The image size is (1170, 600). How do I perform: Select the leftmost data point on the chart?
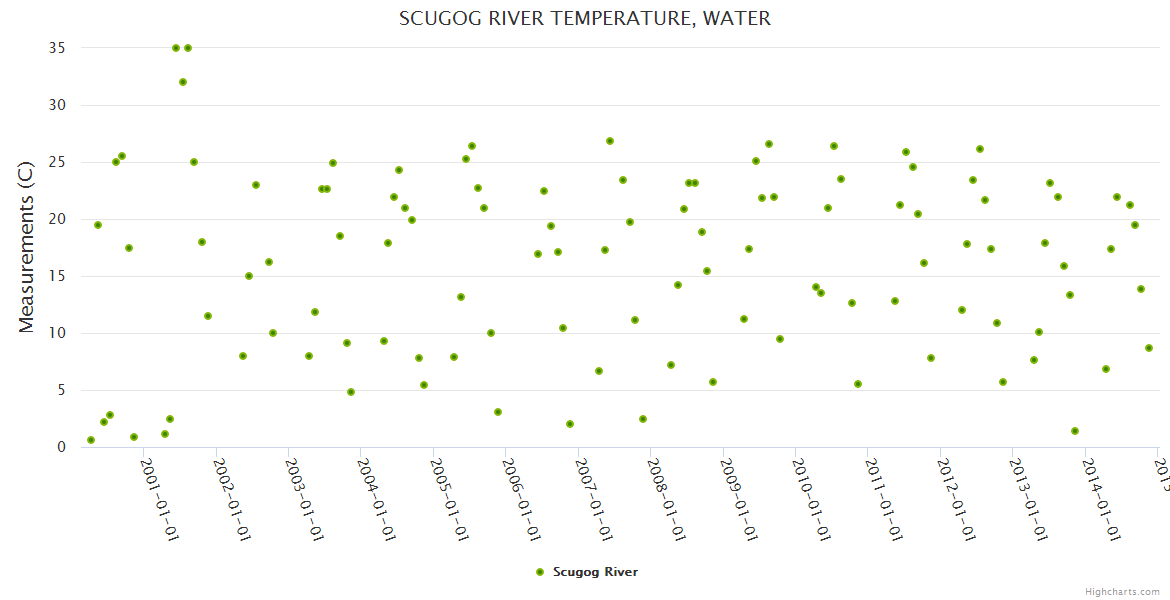(x=91, y=440)
